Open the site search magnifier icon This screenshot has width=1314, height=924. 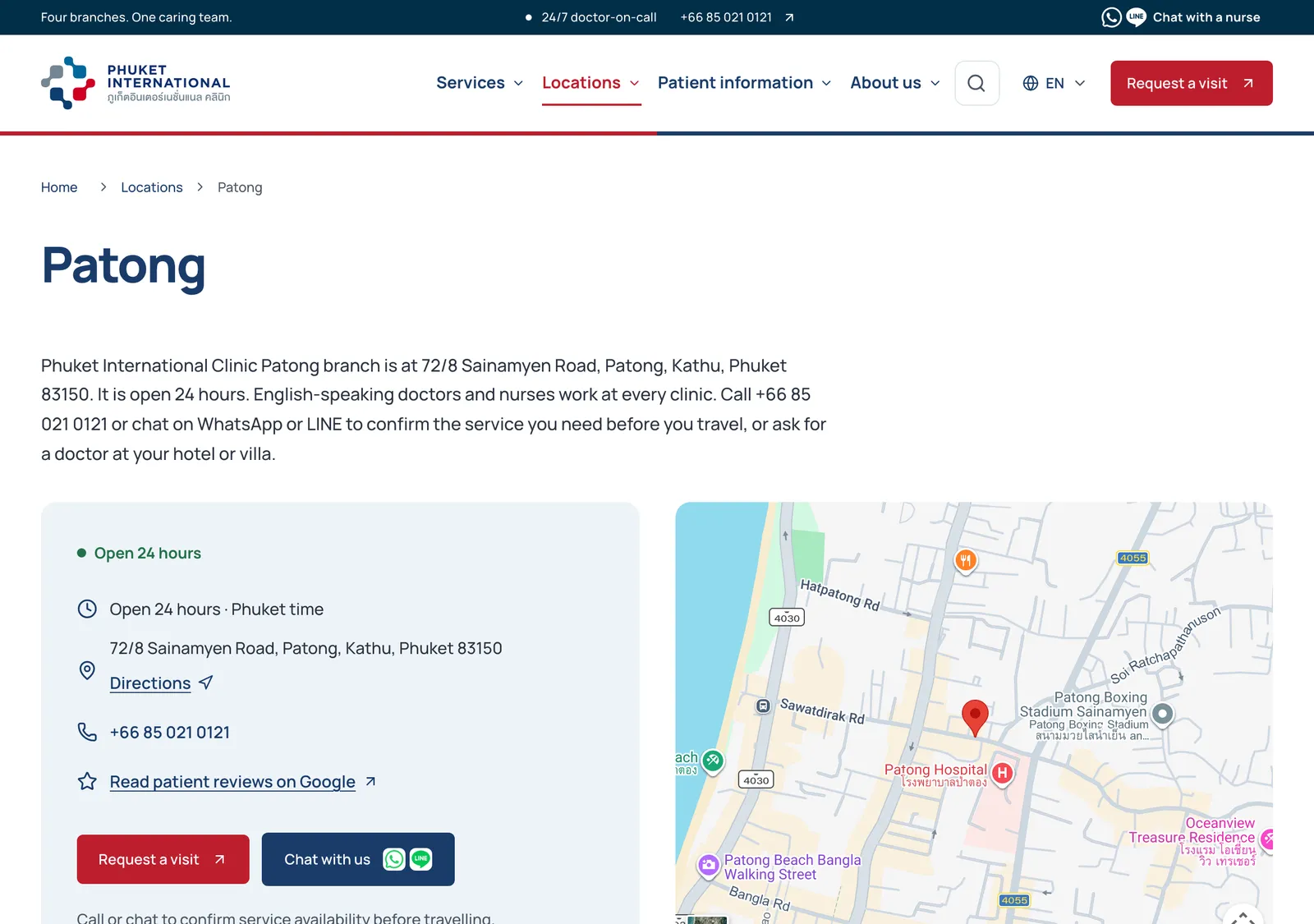[976, 83]
